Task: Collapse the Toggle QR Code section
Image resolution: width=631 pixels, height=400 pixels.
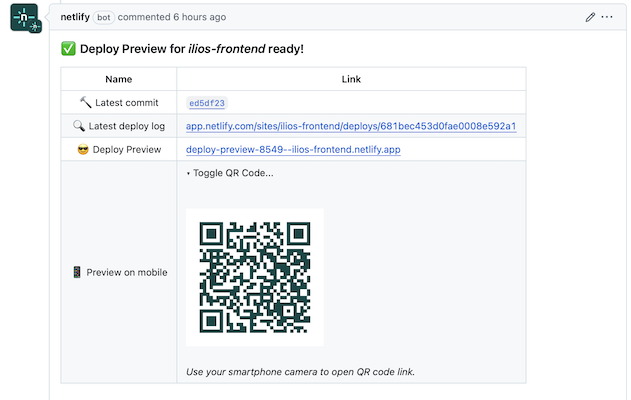Action: (230, 173)
